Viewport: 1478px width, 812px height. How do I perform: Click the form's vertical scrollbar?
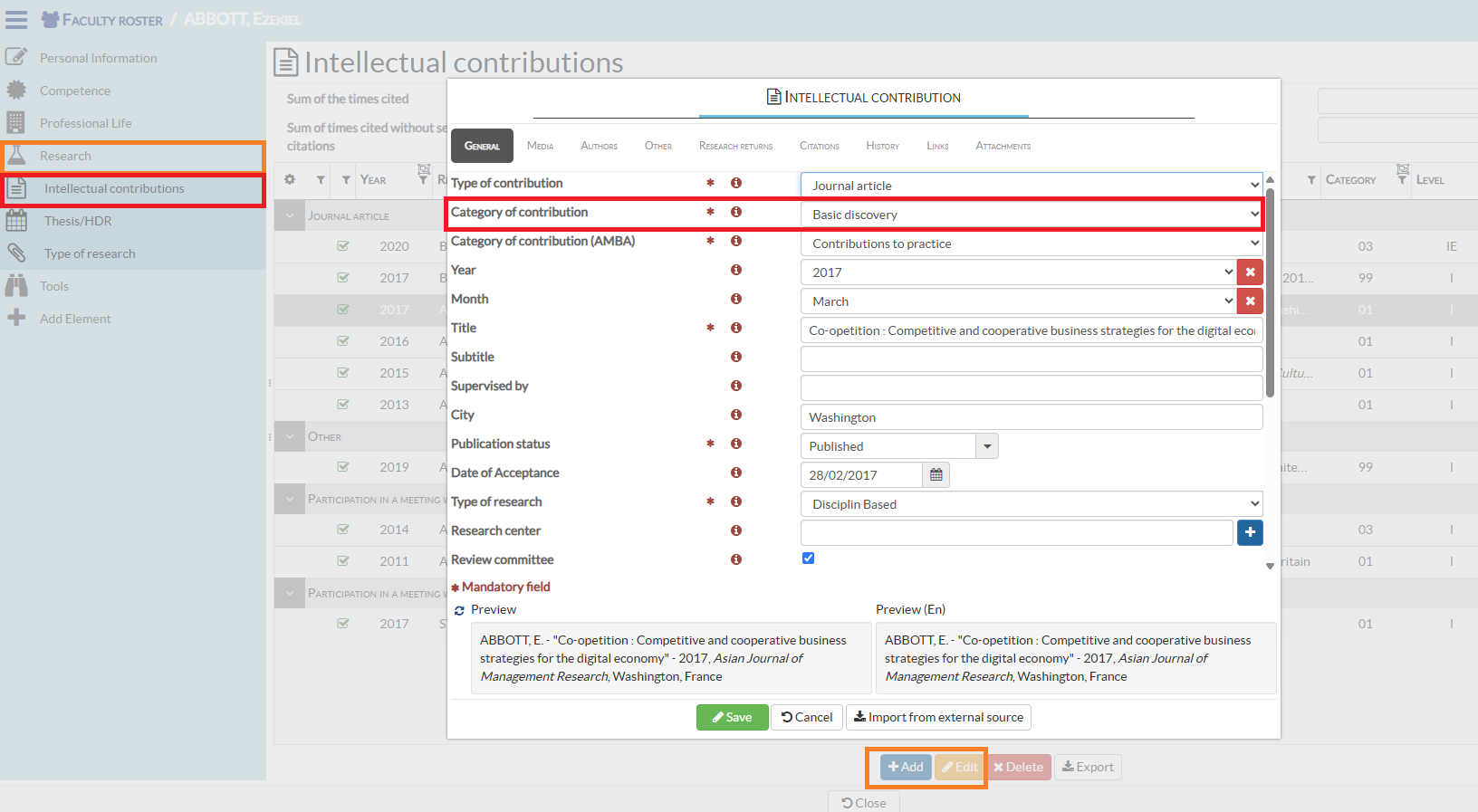pos(1270,290)
